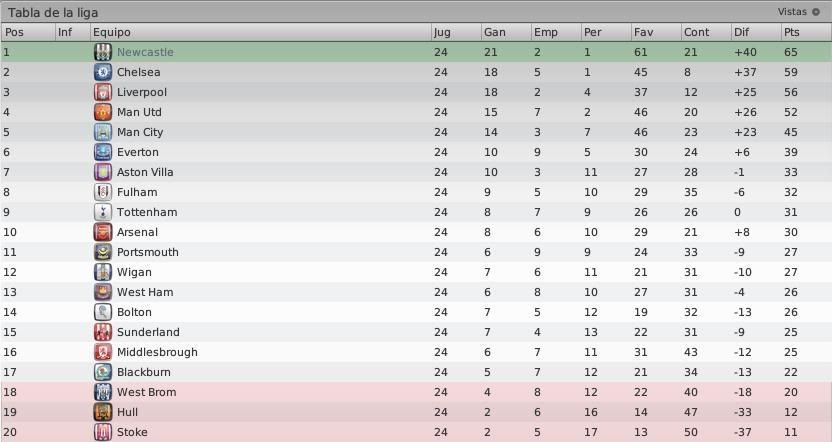832x442 pixels.
Task: Click the Tottenham badge icon
Action: click(x=103, y=212)
